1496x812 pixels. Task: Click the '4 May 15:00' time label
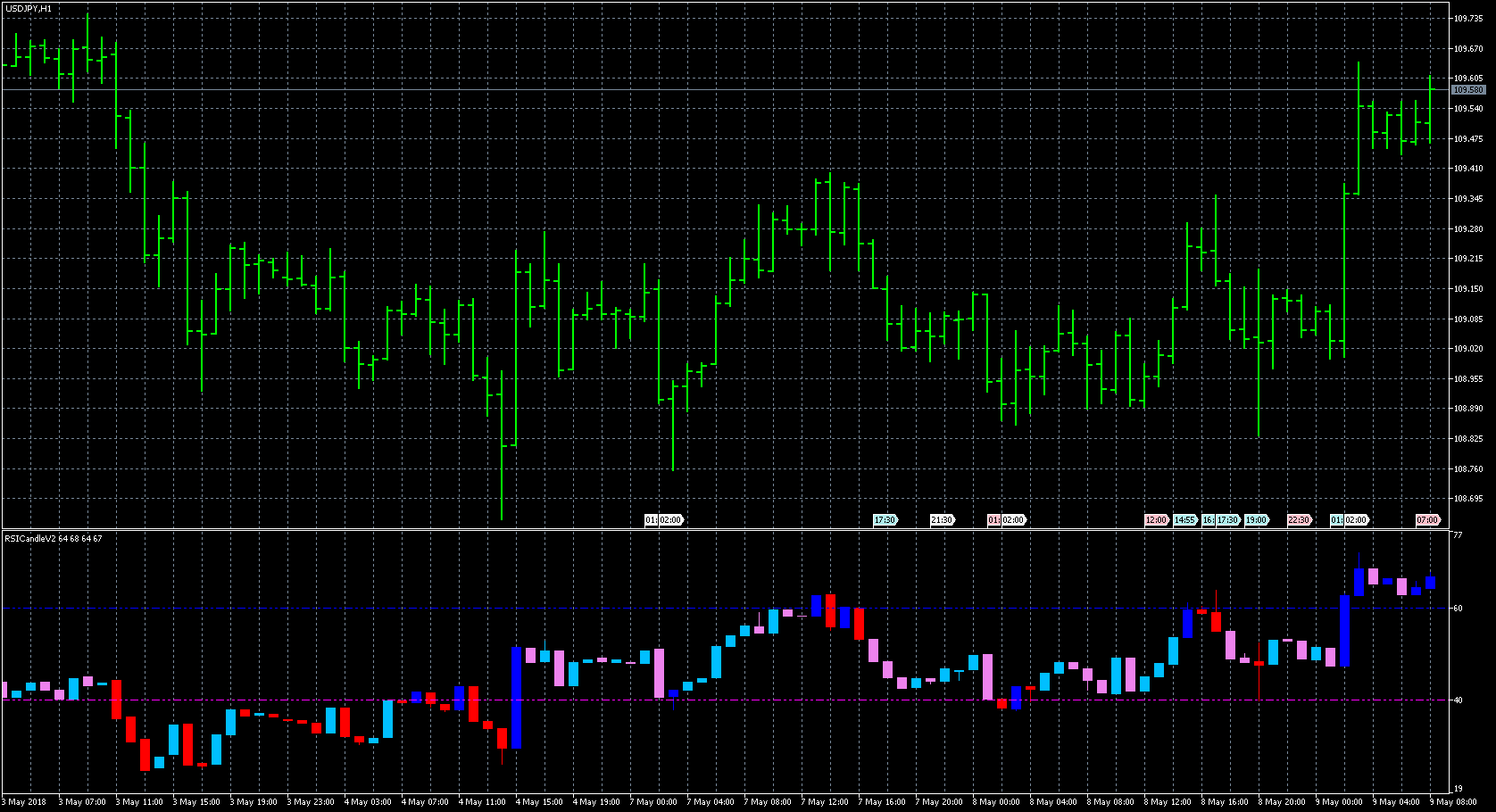[x=539, y=802]
